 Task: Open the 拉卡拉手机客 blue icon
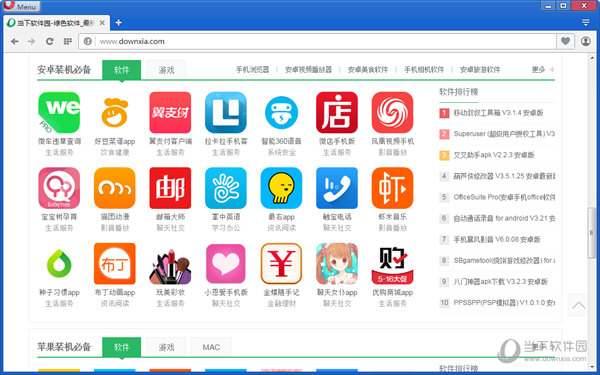pyautogui.click(x=226, y=112)
